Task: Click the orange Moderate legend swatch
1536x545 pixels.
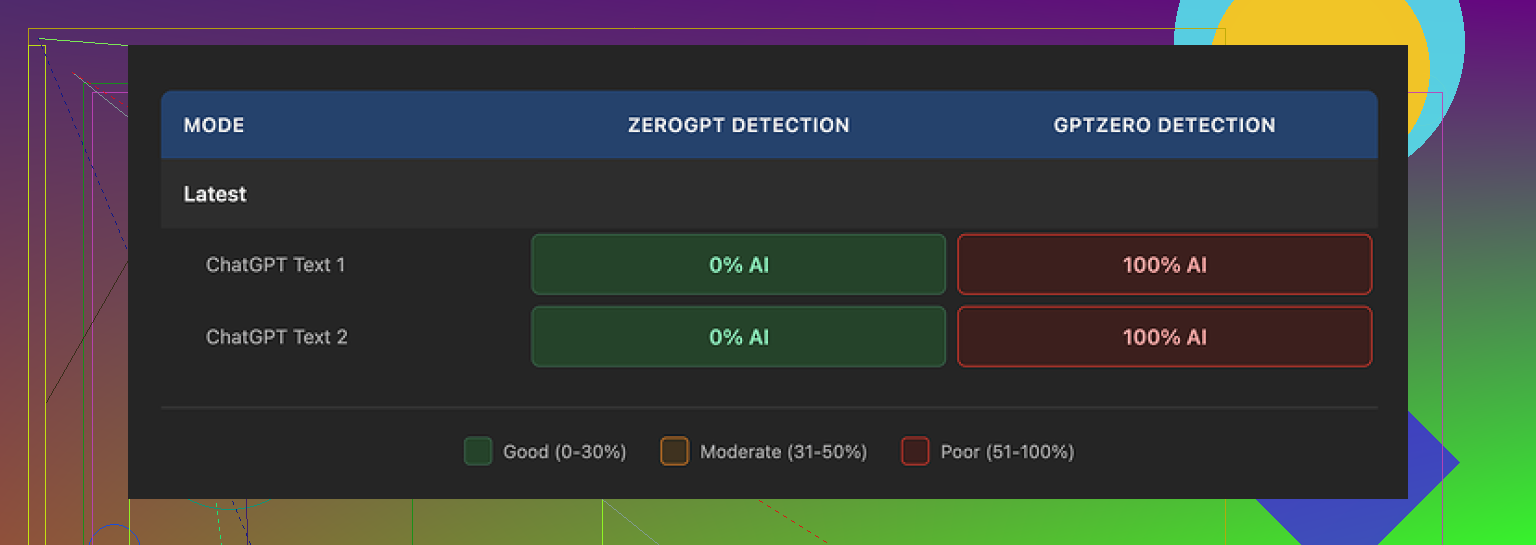Action: pos(675,452)
